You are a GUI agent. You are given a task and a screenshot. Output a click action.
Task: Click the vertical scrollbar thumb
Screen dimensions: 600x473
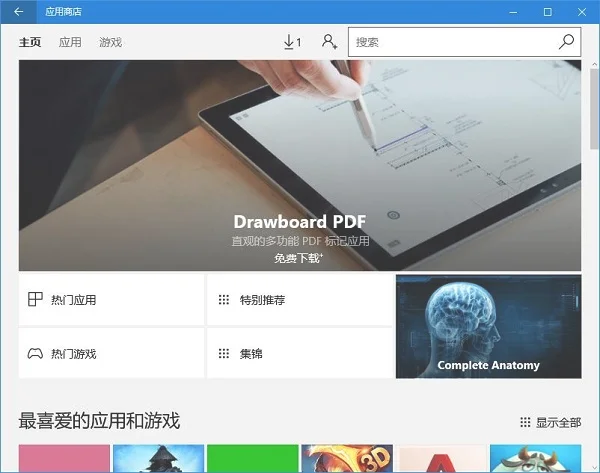594,109
